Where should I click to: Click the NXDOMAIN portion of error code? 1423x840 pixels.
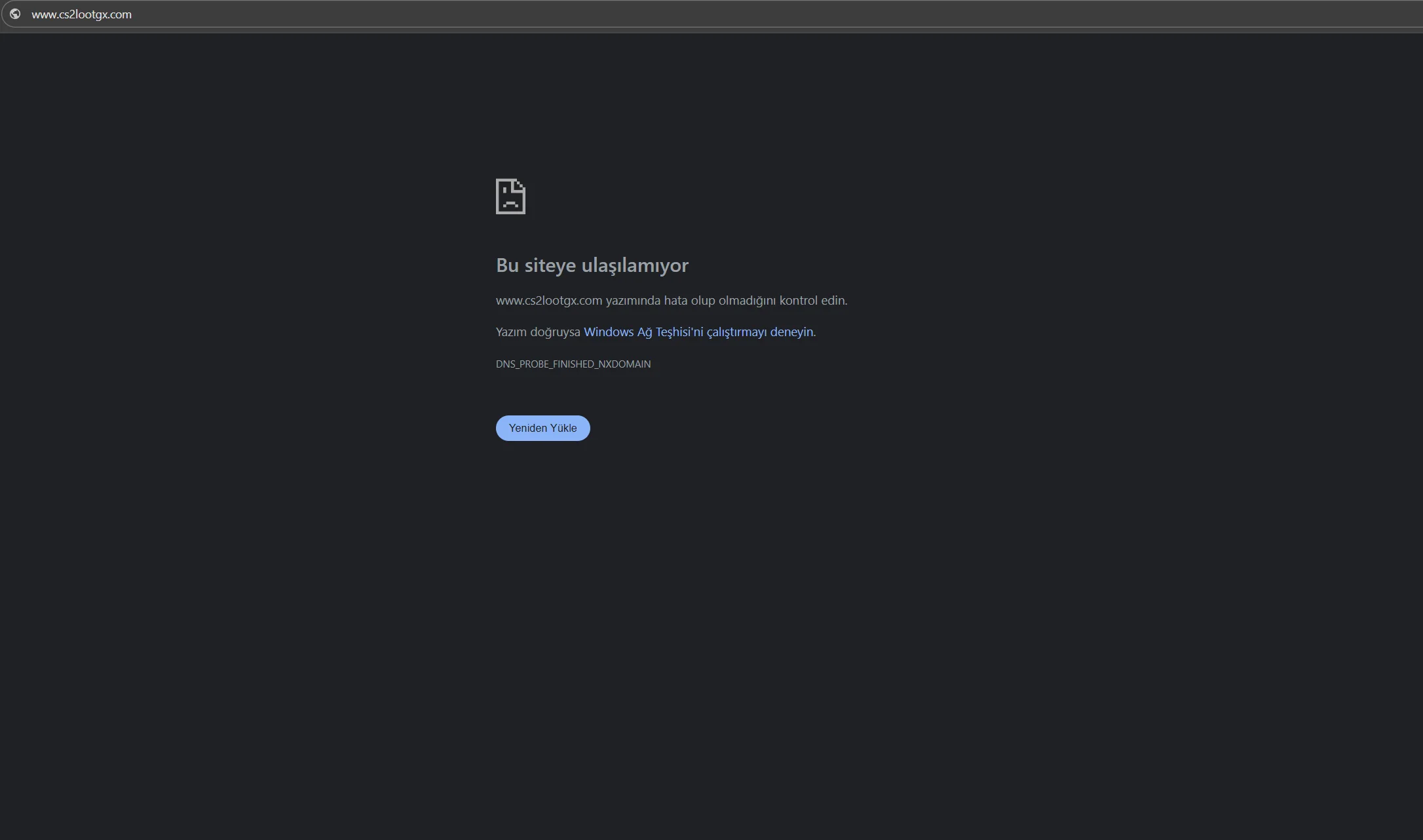[624, 364]
